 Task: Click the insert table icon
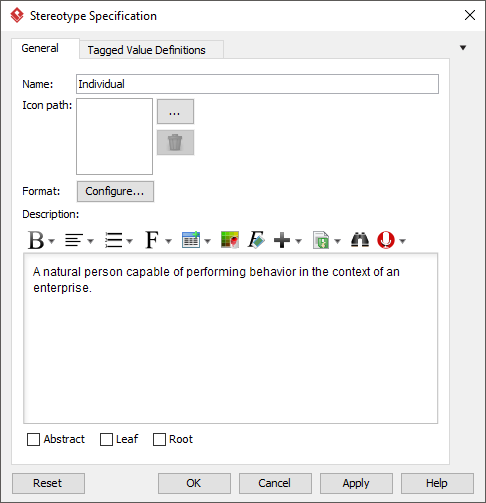(x=191, y=240)
